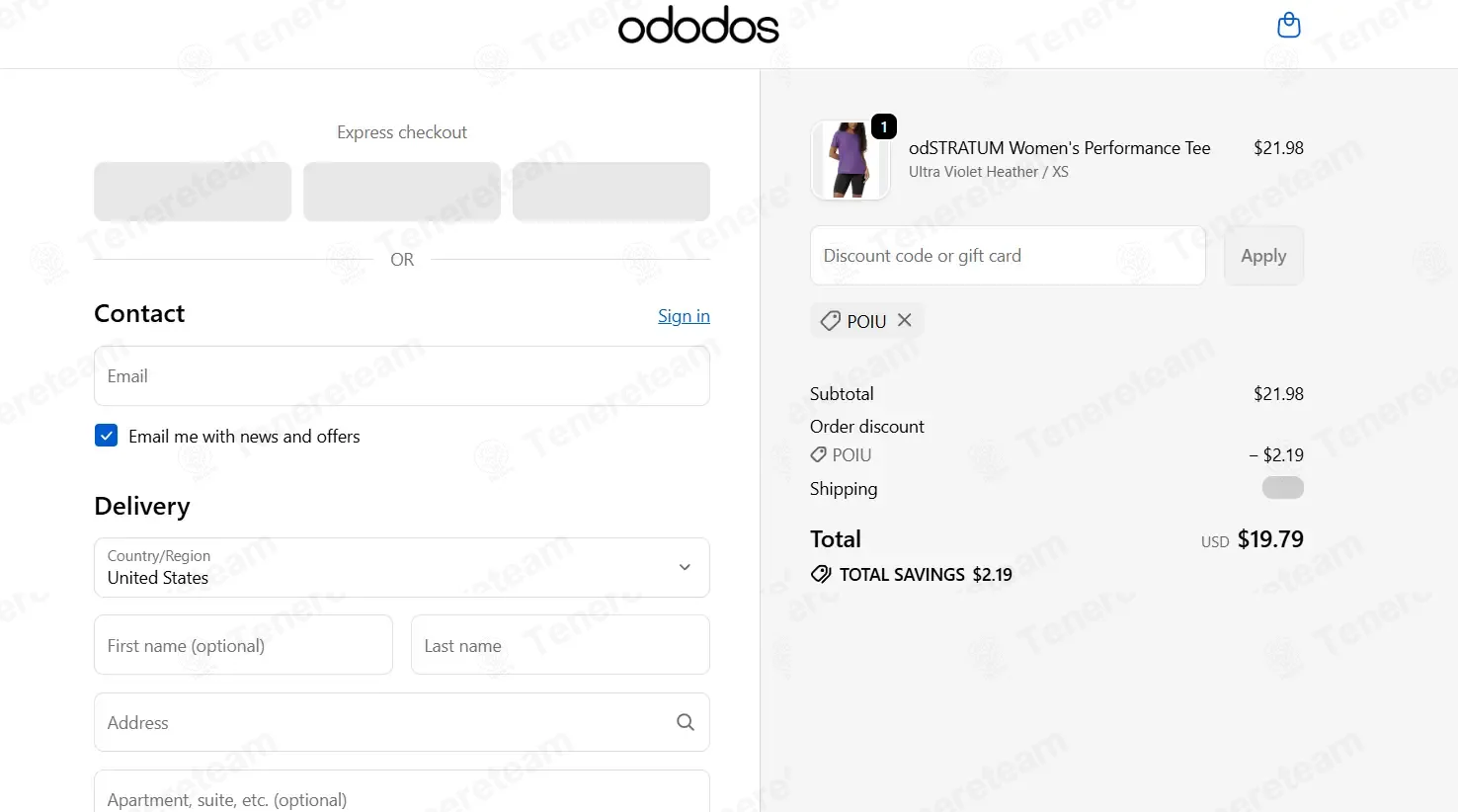Click the Contact heading
The width and height of the screenshot is (1458, 812).
(x=139, y=313)
